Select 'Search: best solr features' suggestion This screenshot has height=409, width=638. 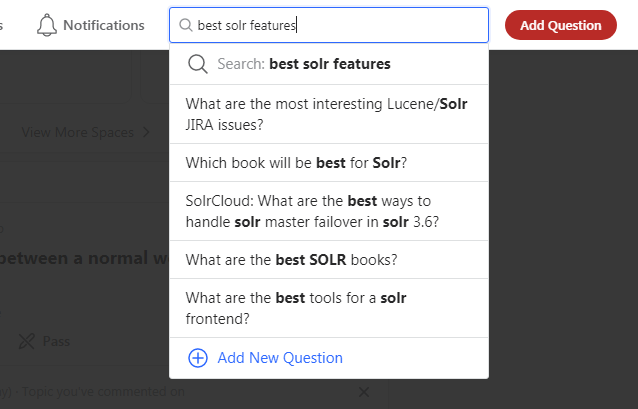tap(329, 64)
